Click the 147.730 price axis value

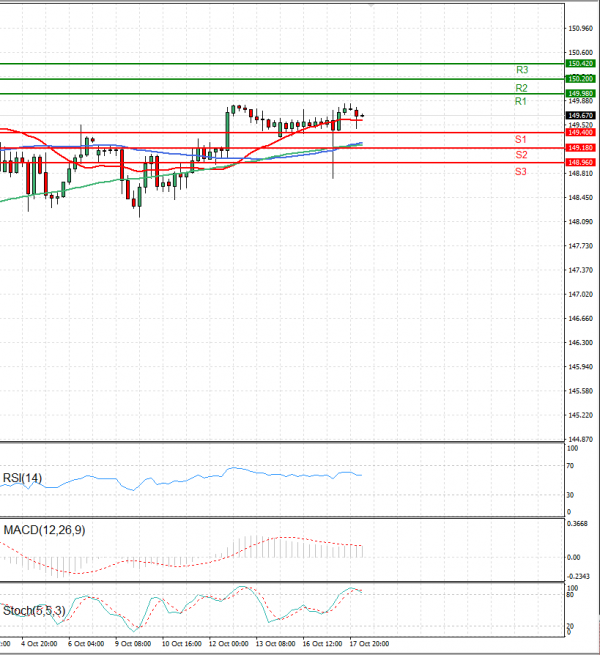(580, 246)
